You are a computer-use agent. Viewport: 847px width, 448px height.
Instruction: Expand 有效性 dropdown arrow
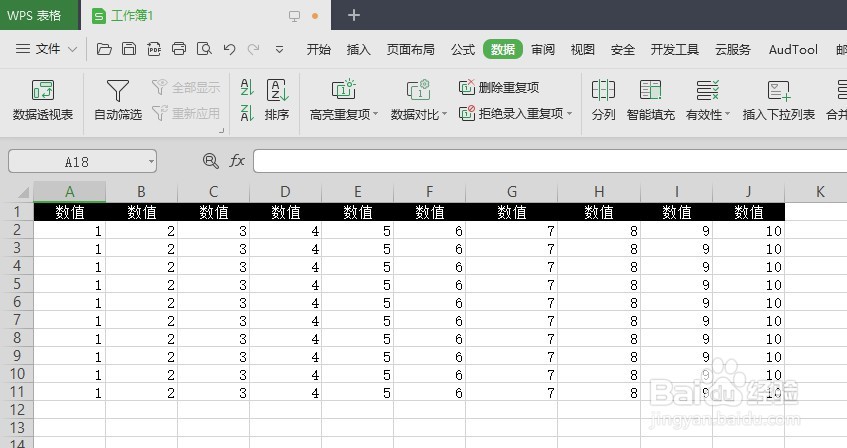pos(727,115)
